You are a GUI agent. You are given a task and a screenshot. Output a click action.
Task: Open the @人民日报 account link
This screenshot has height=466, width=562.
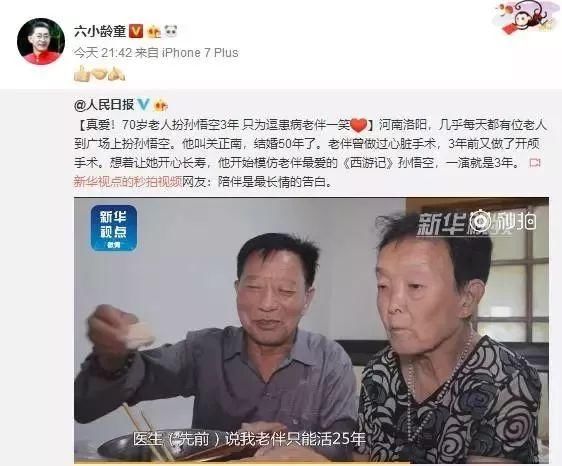[104, 105]
